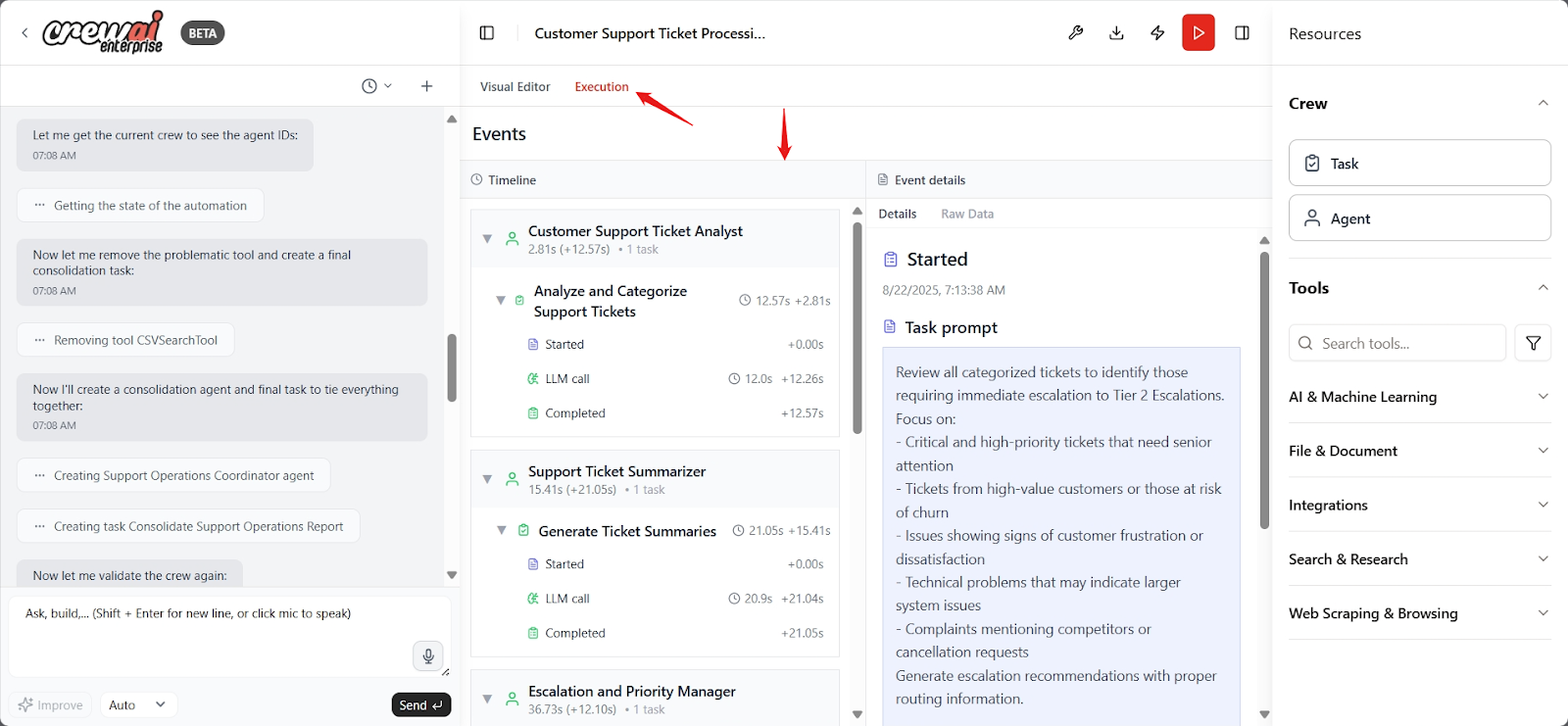Click the wrench settings icon
The height and width of the screenshot is (726, 1568).
point(1075,33)
